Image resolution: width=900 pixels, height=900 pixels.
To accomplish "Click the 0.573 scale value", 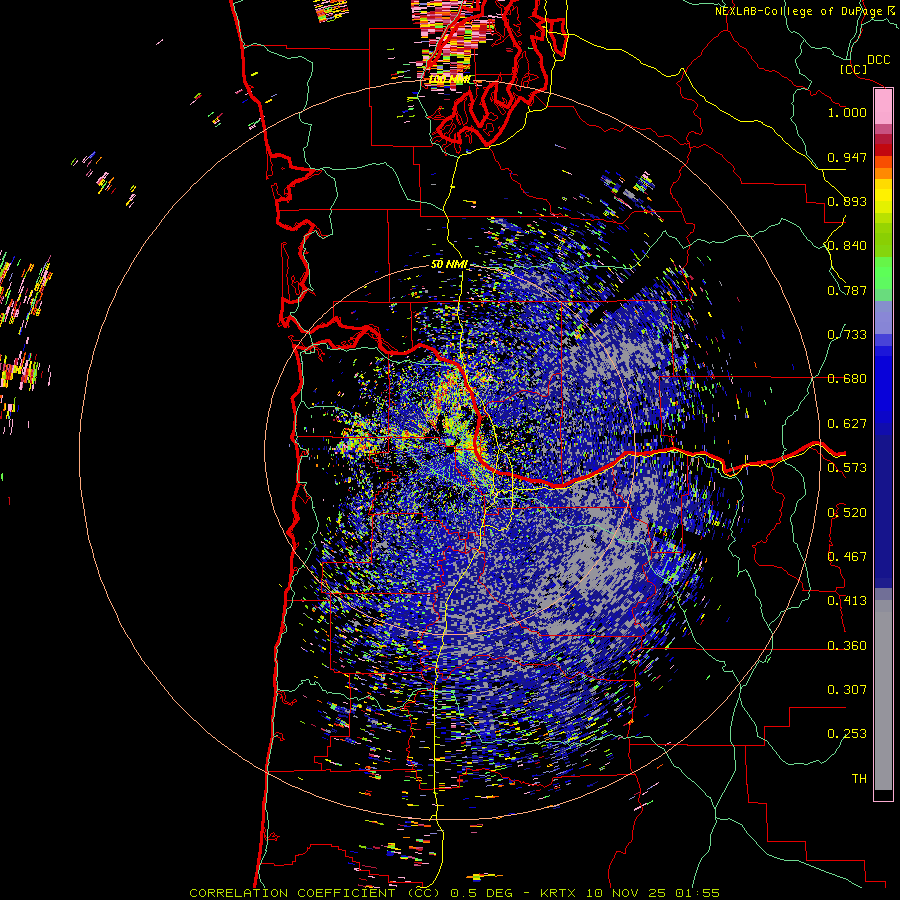I will 847,468.
